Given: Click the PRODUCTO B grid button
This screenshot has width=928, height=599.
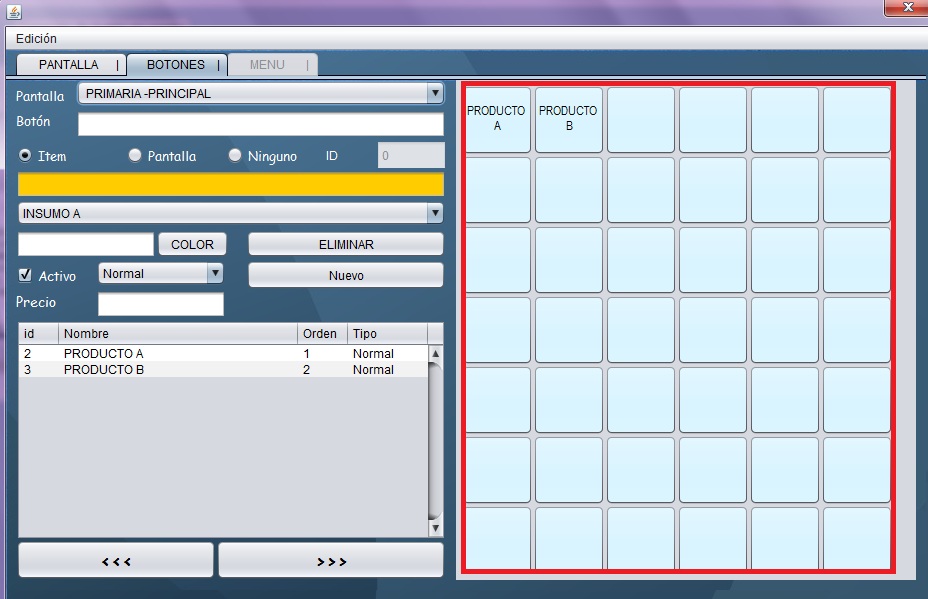Looking at the screenshot, I should (568, 119).
